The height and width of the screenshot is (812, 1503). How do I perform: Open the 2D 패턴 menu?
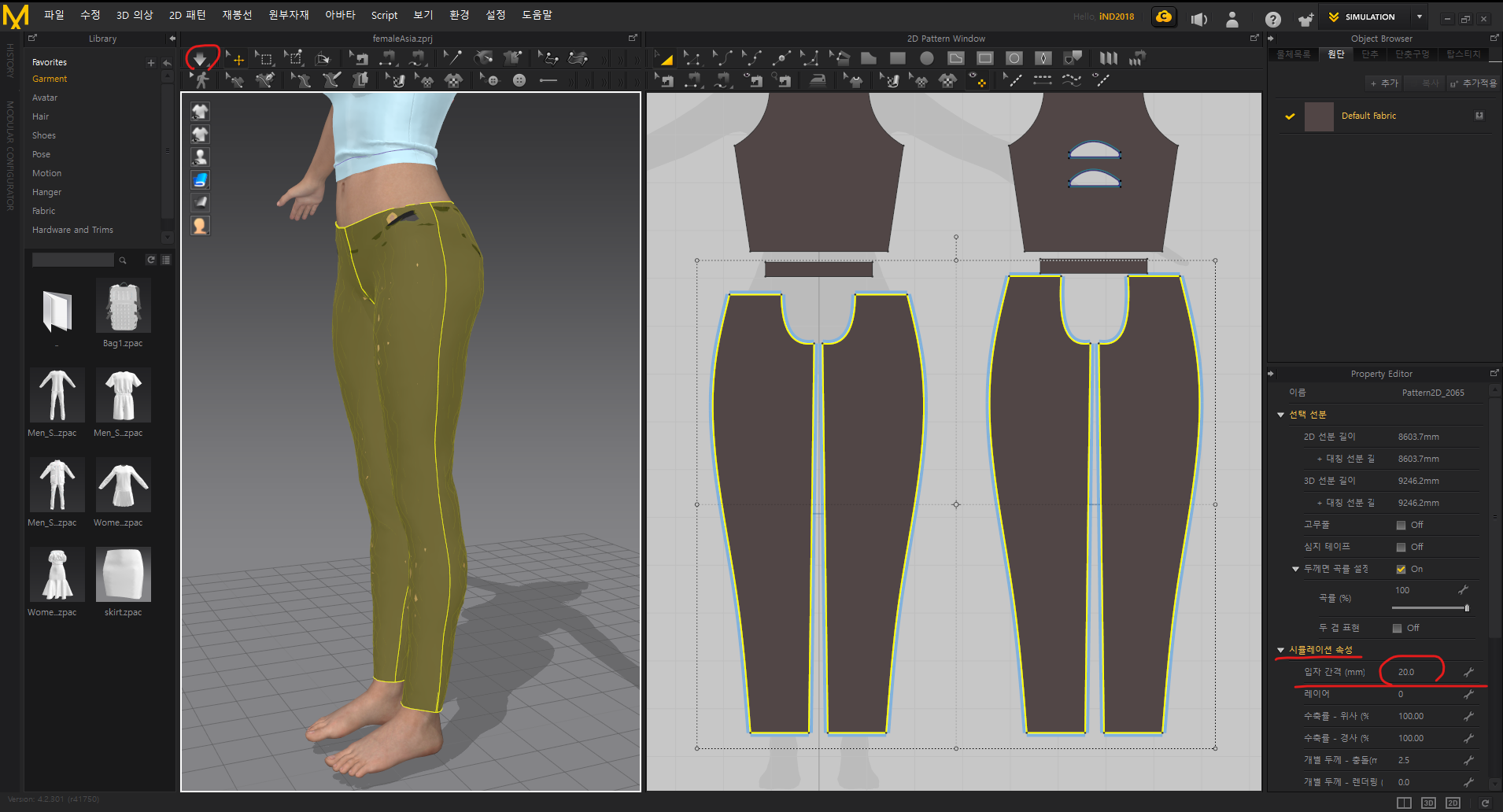(x=187, y=15)
